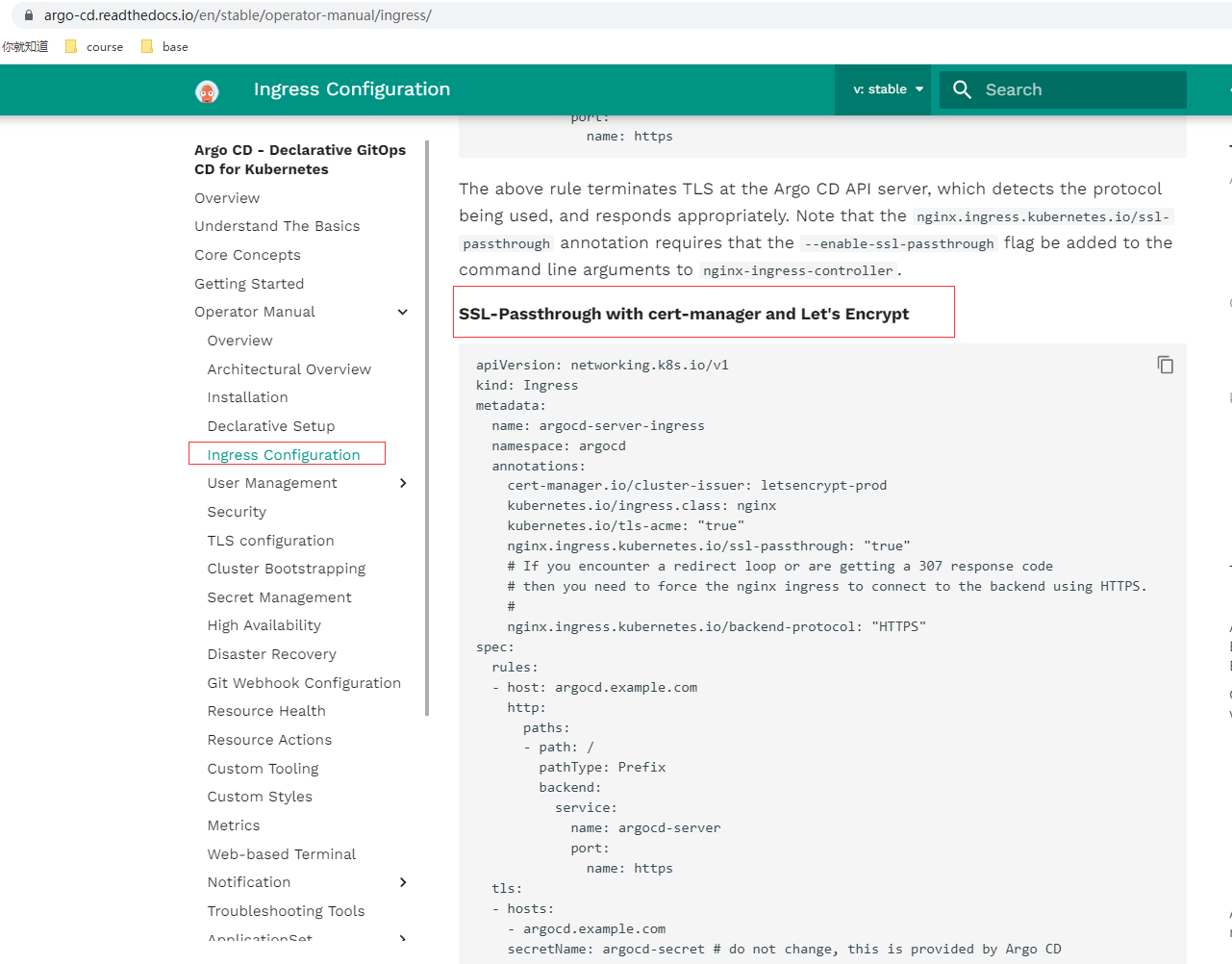Viewport: 1232px width, 964px height.
Task: Open Disaster Recovery page
Action: point(271,654)
